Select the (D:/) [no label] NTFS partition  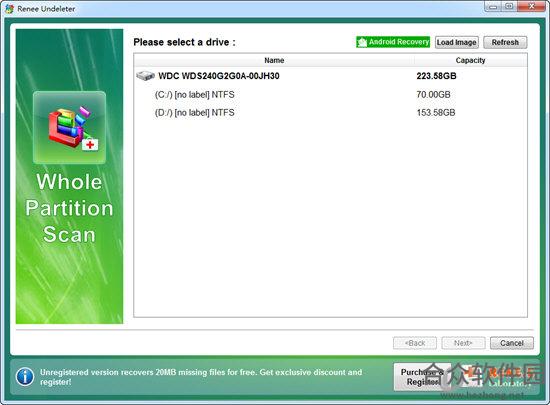(x=330, y=113)
